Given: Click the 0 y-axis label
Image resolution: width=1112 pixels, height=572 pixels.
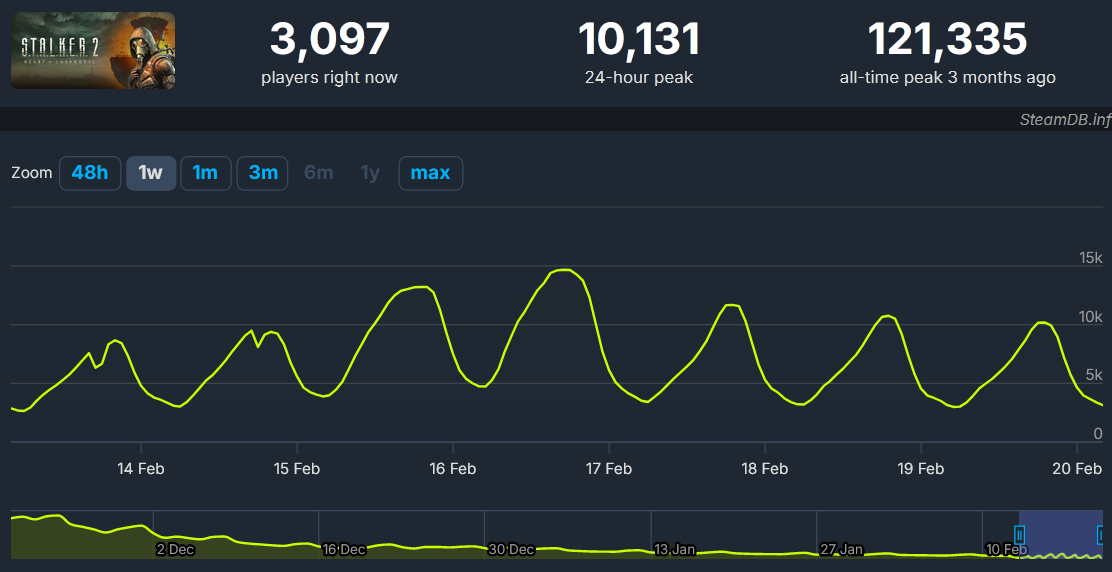Looking at the screenshot, I should coord(1099,434).
